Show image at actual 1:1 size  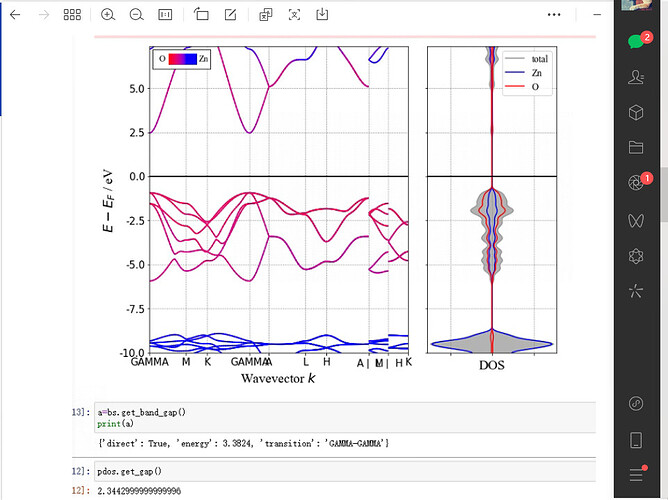click(165, 16)
